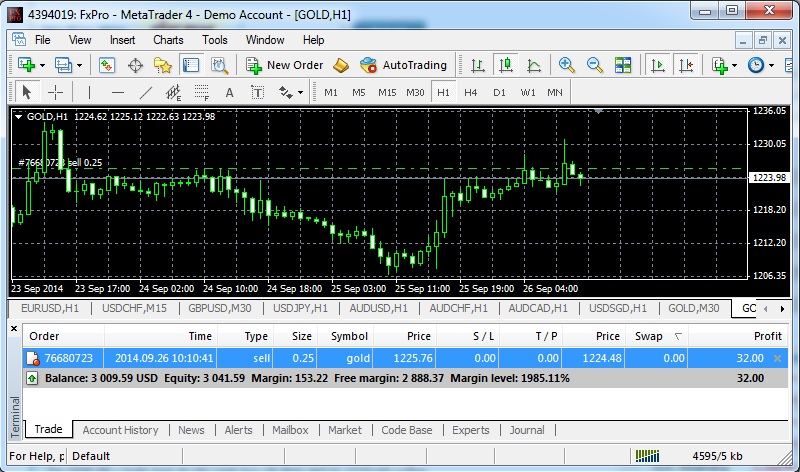The height and width of the screenshot is (472, 800).
Task: Switch to Account History tab
Action: (x=120, y=430)
